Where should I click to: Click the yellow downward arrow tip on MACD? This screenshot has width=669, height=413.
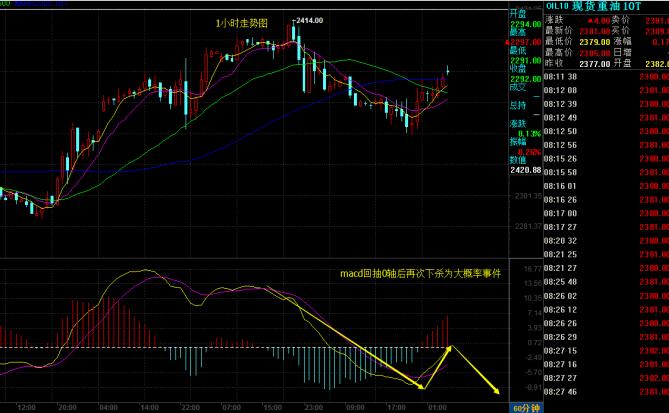(497, 391)
